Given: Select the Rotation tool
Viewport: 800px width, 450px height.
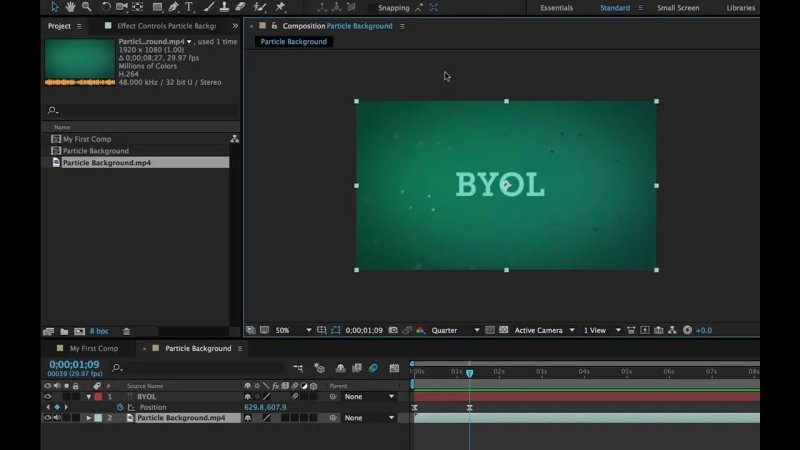Looking at the screenshot, I should tap(106, 7).
